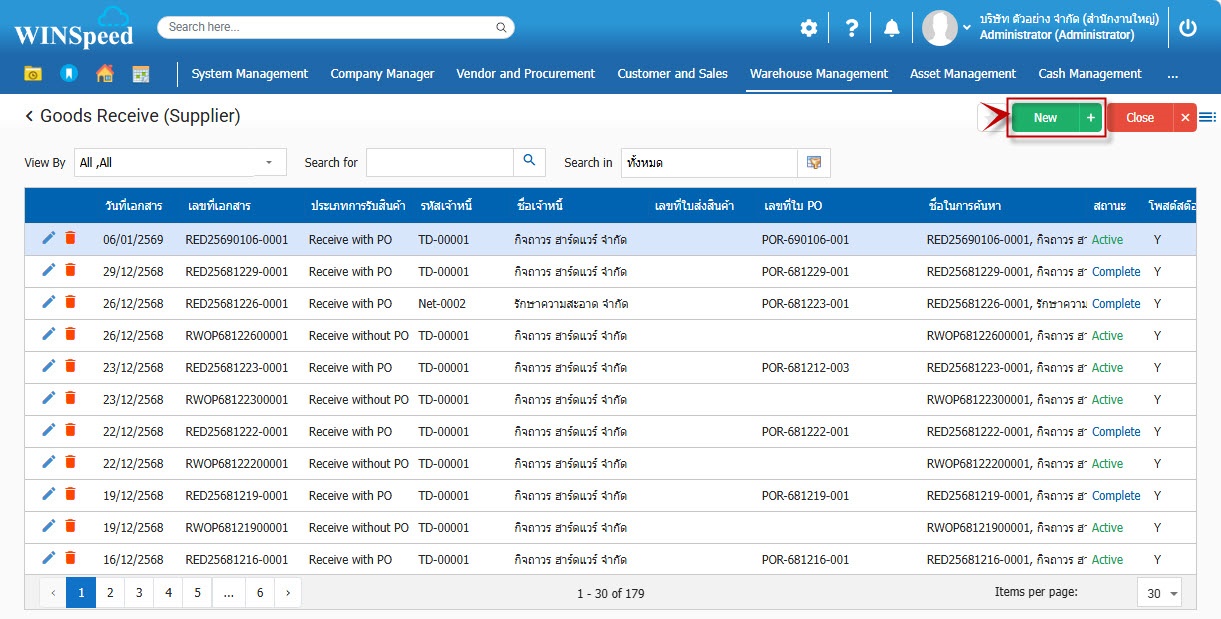The width and height of the screenshot is (1221, 619).
Task: Open the bookmark icon in the toolbar
Action: (68, 74)
